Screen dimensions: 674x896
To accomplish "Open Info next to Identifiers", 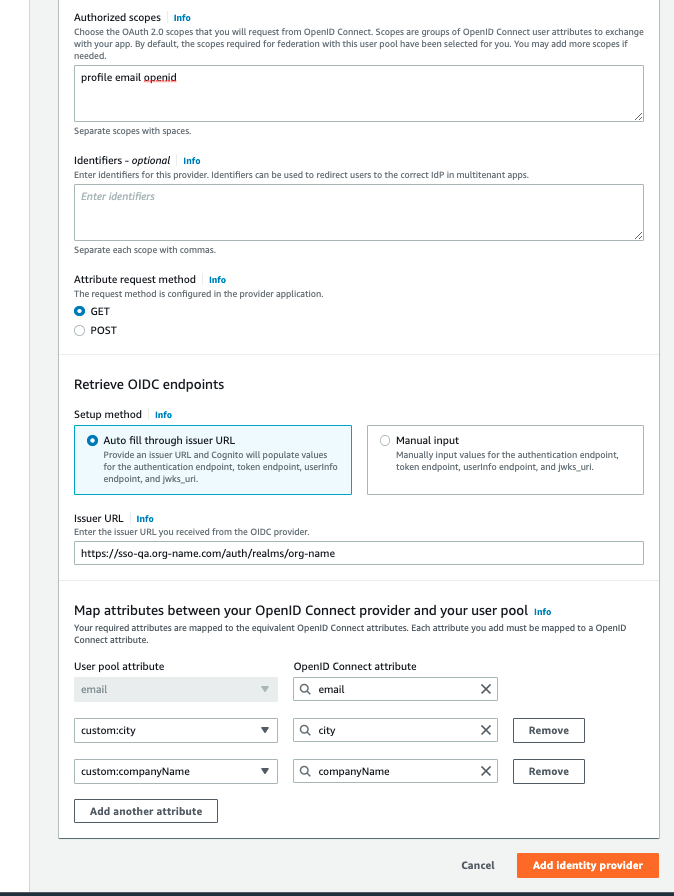I will tap(191, 160).
